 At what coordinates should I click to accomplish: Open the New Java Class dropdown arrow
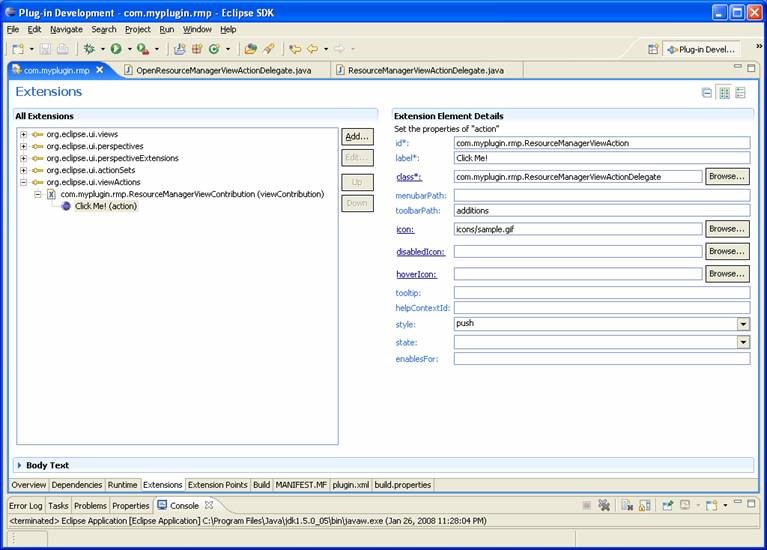[x=227, y=49]
